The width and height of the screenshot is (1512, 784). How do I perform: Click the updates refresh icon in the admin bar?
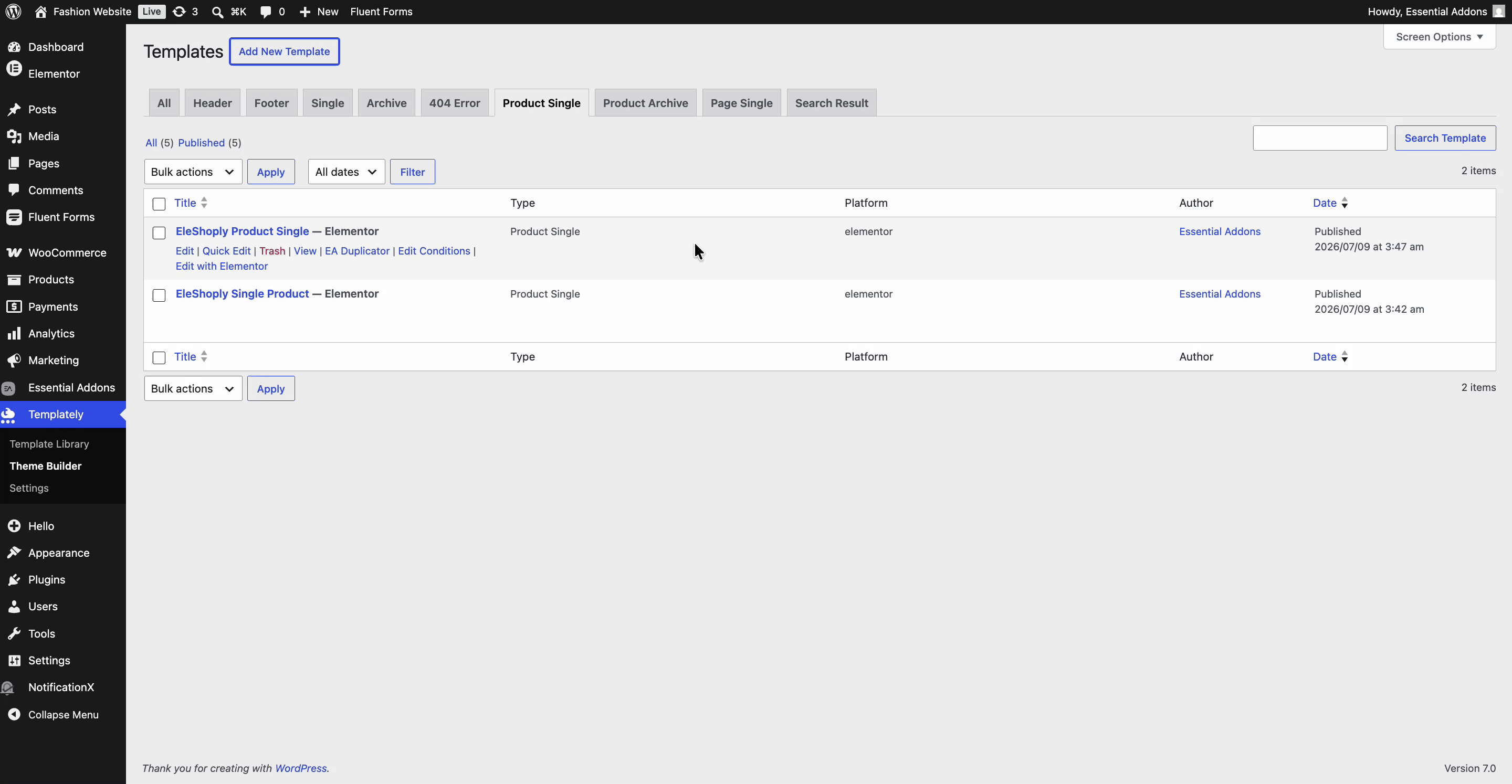pos(179,12)
